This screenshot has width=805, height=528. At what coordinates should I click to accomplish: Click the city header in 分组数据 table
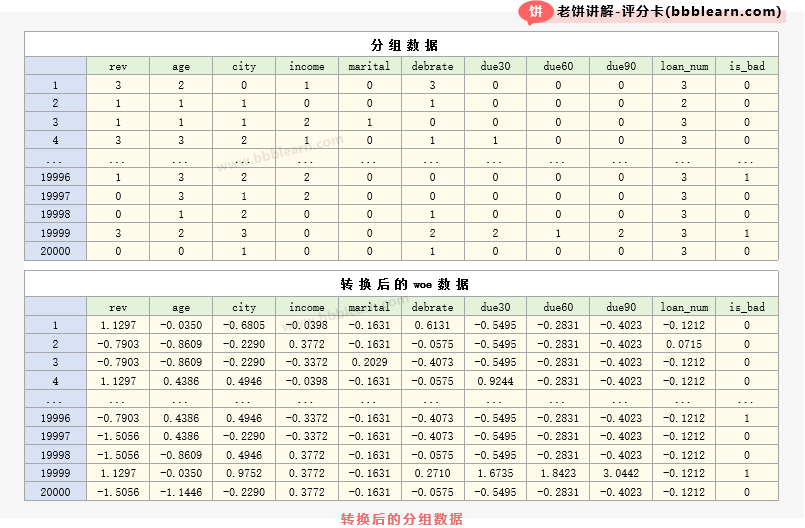pos(244,66)
